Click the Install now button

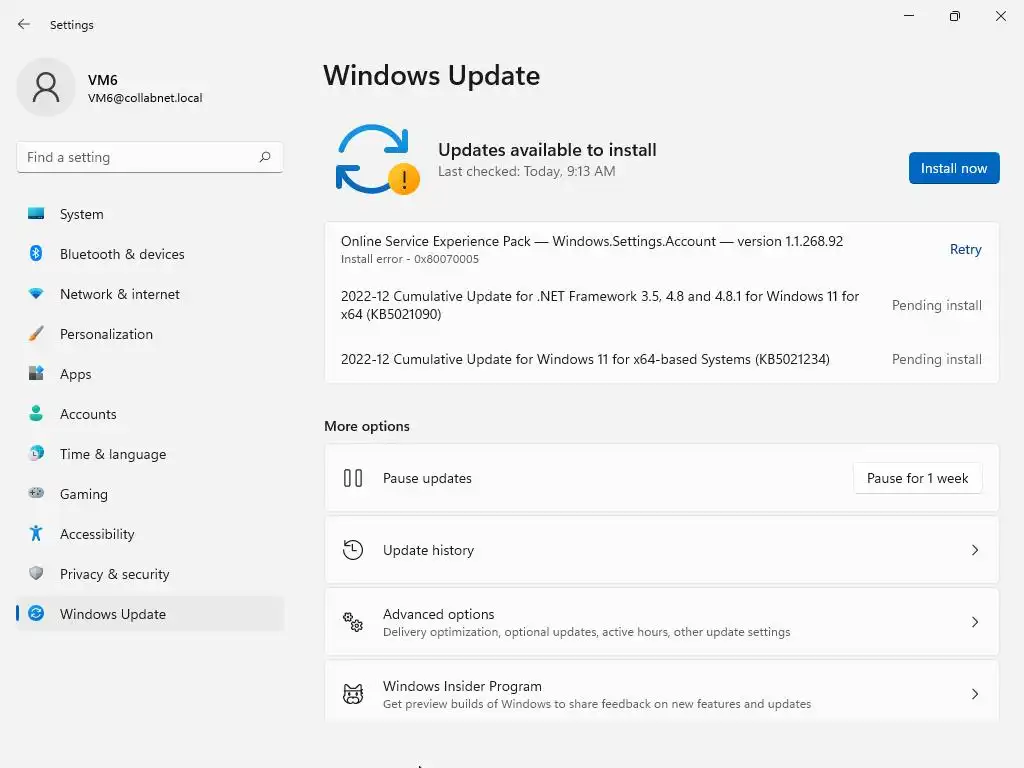[953, 168]
